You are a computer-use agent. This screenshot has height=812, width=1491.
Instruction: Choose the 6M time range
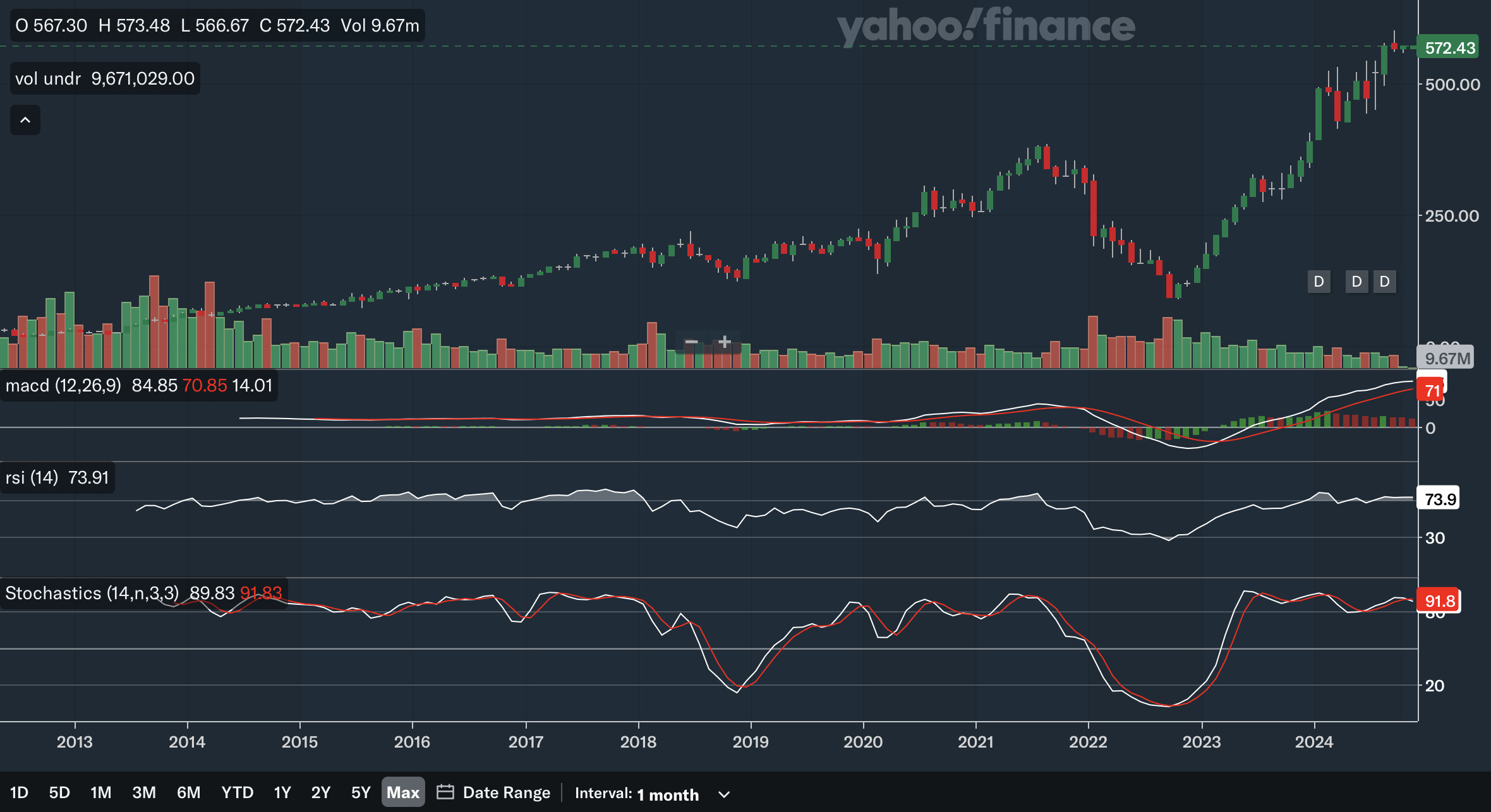click(188, 792)
